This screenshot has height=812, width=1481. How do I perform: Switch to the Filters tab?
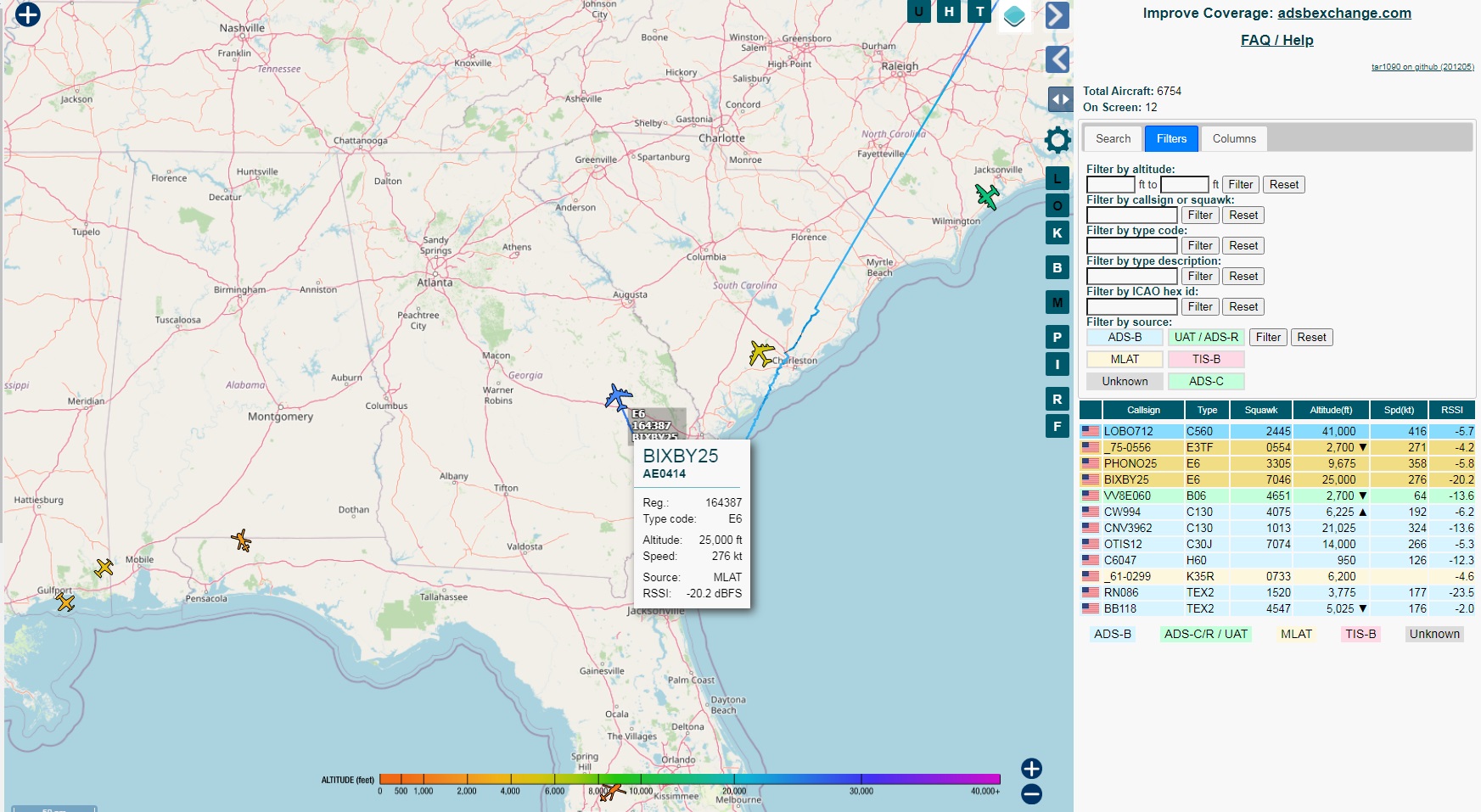tap(1171, 138)
